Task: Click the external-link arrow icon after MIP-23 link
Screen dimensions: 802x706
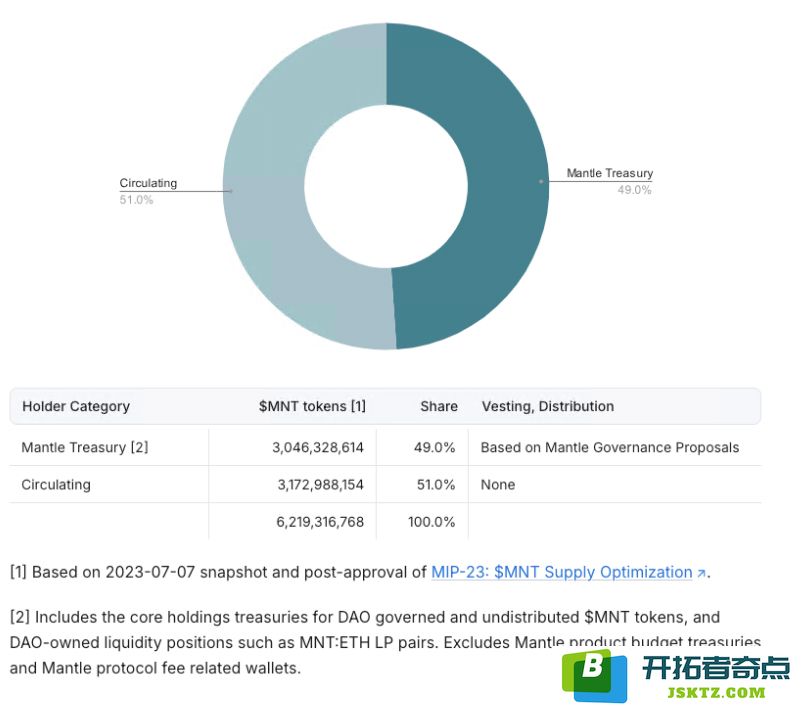Action: (x=701, y=573)
